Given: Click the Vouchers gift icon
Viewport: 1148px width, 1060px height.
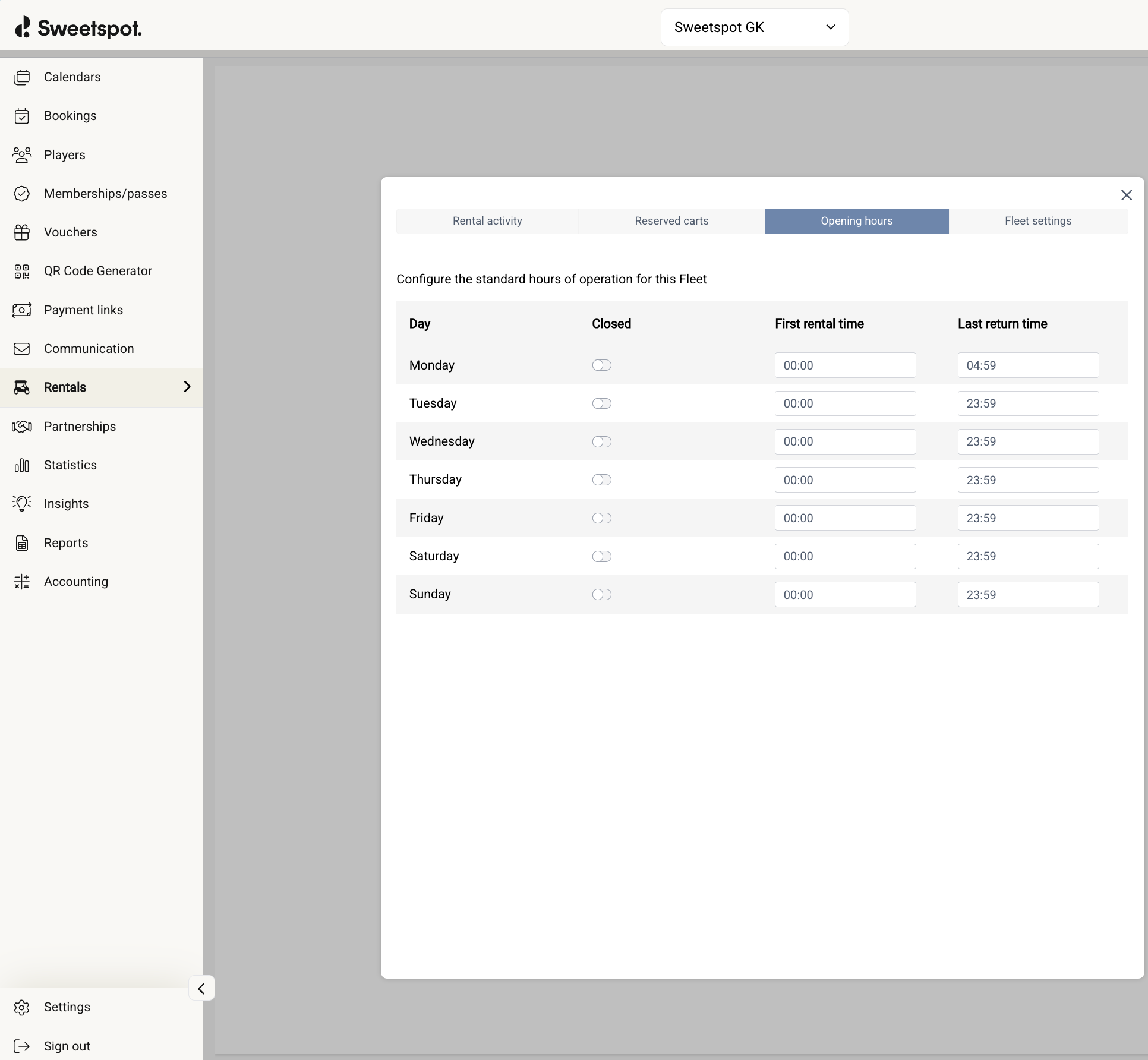Looking at the screenshot, I should point(22,232).
